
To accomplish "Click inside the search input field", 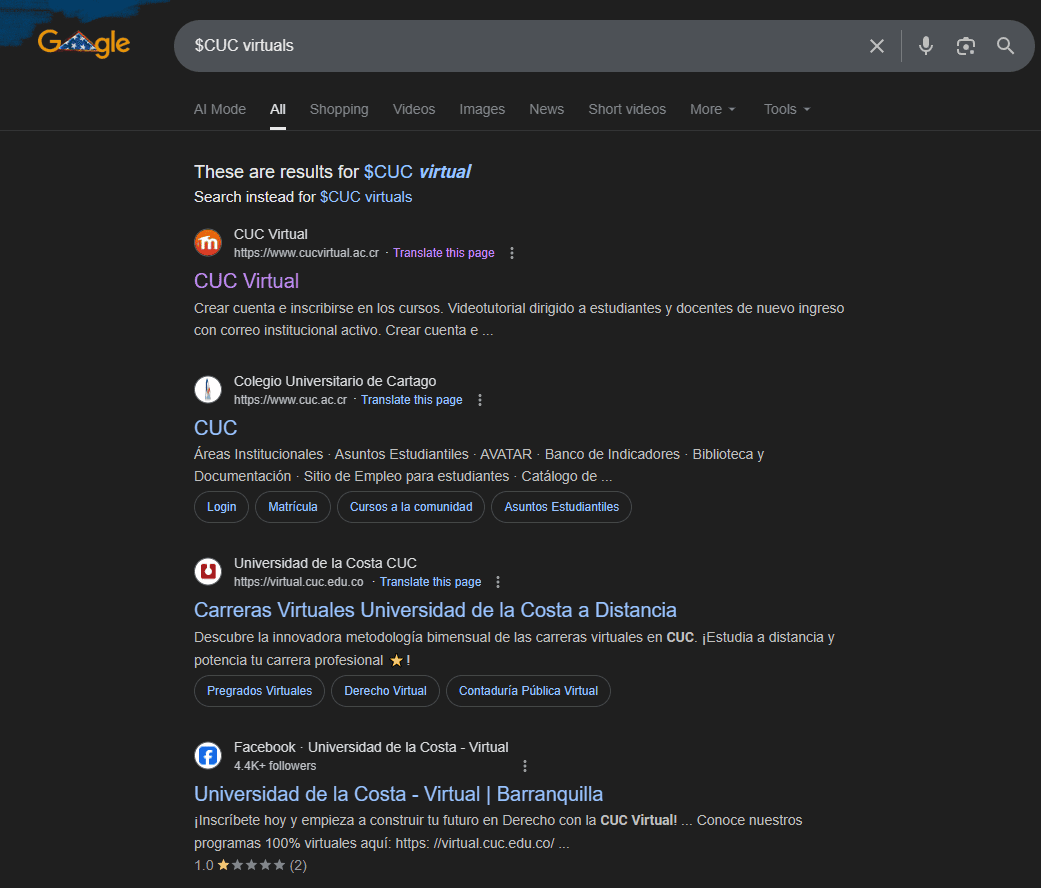I will tap(520, 46).
